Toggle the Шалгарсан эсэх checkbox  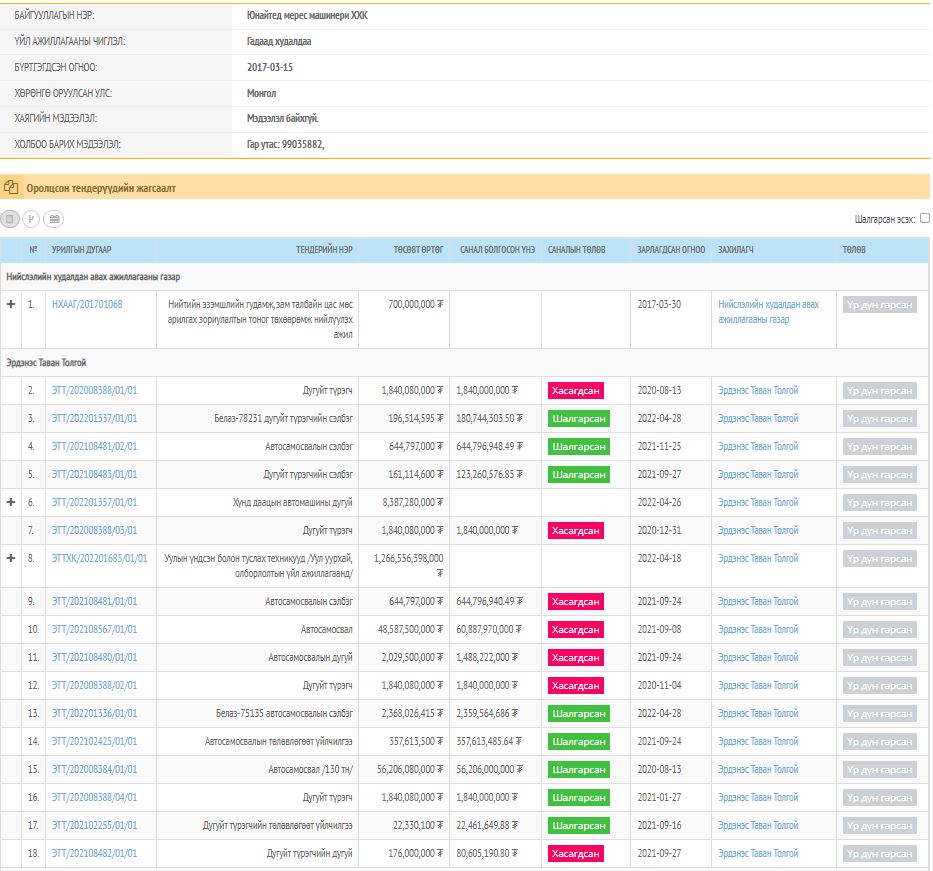pos(924,218)
